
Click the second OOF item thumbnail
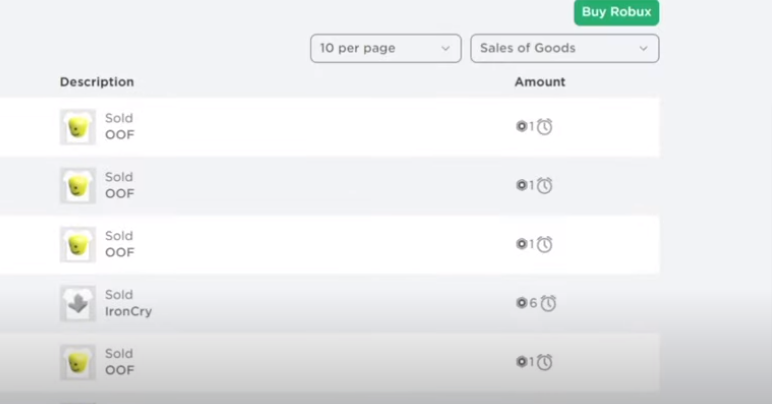78,186
